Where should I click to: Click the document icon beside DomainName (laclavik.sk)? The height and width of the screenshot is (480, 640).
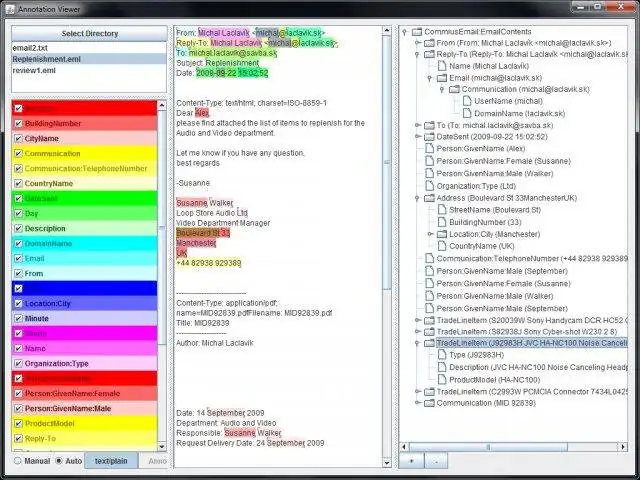pos(467,113)
